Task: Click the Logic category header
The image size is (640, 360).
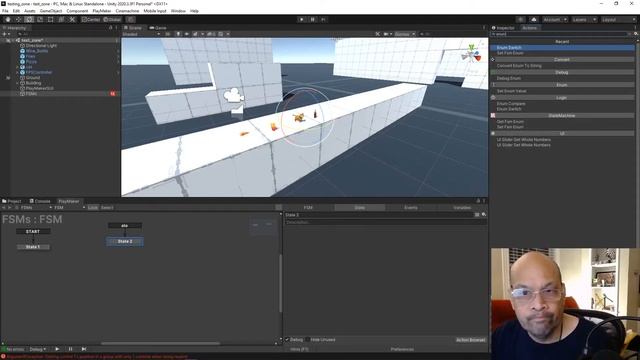Action: pos(562,98)
